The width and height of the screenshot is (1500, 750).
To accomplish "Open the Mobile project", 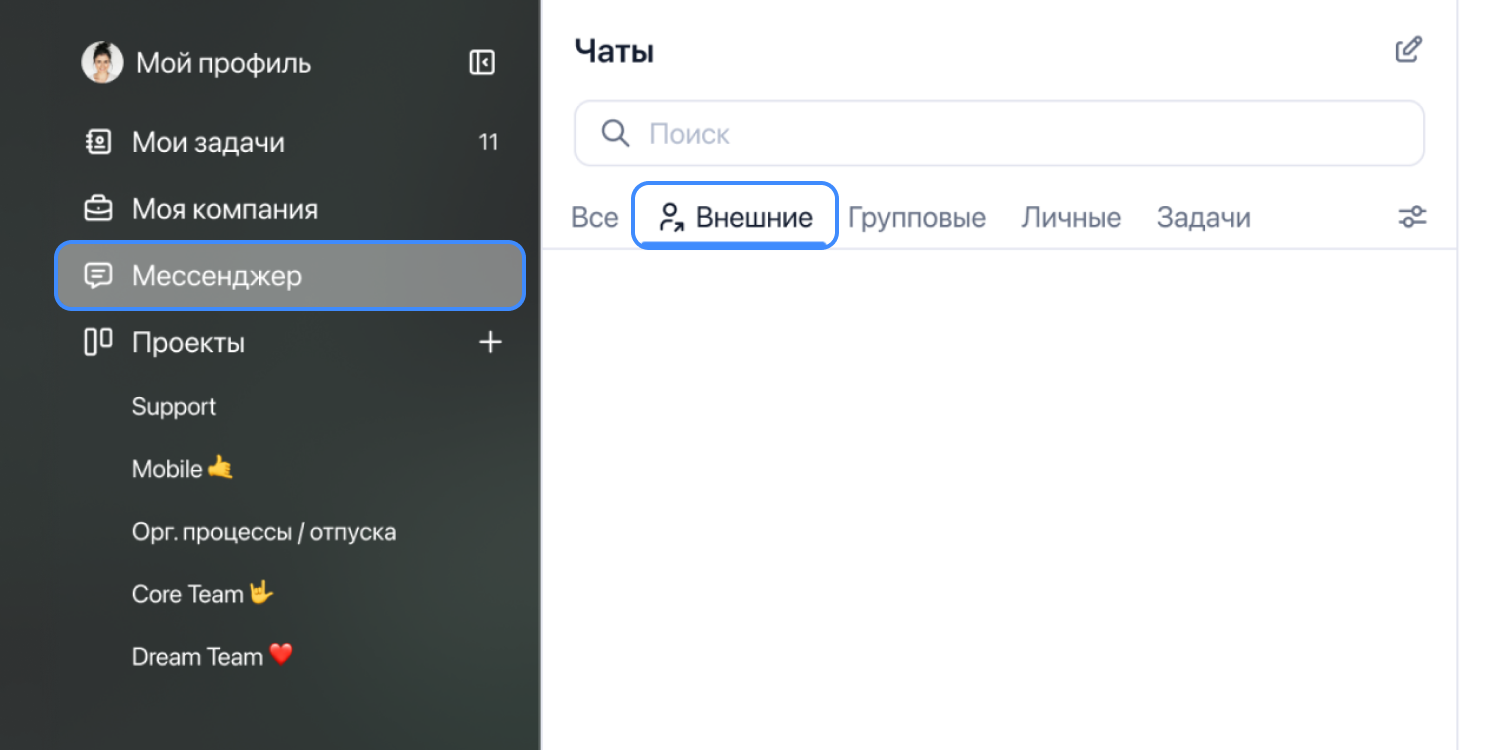I will [182, 469].
